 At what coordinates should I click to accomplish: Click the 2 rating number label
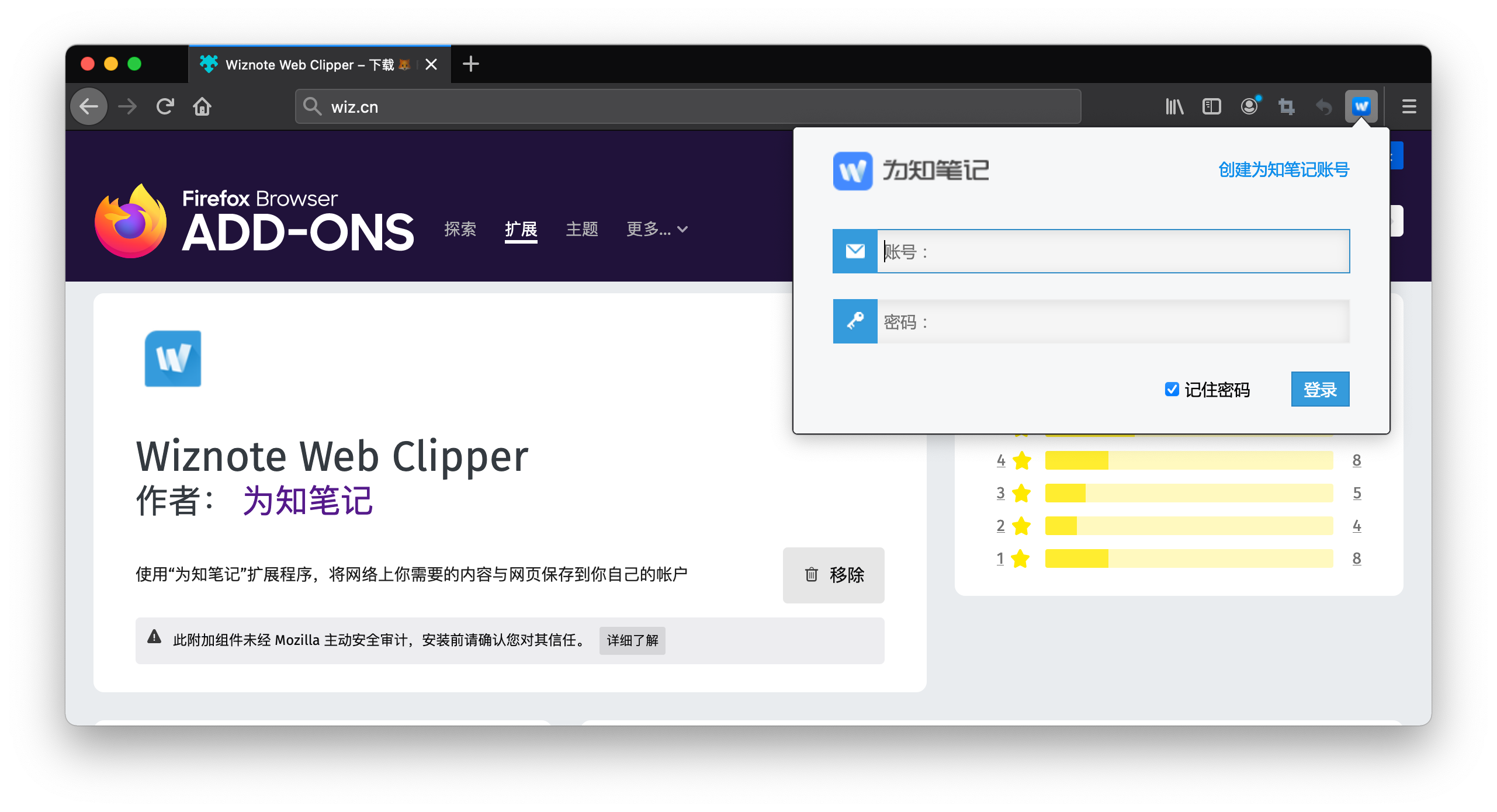coord(1001,526)
